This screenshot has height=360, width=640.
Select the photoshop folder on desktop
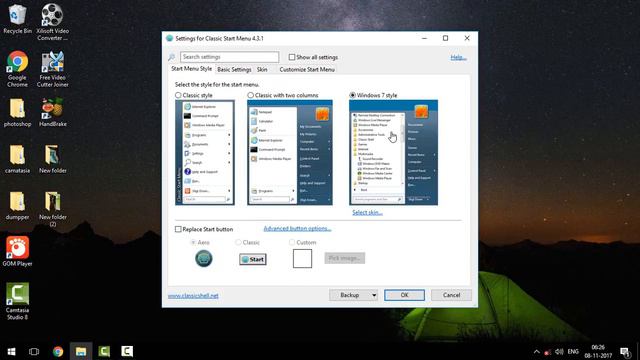tap(17, 112)
